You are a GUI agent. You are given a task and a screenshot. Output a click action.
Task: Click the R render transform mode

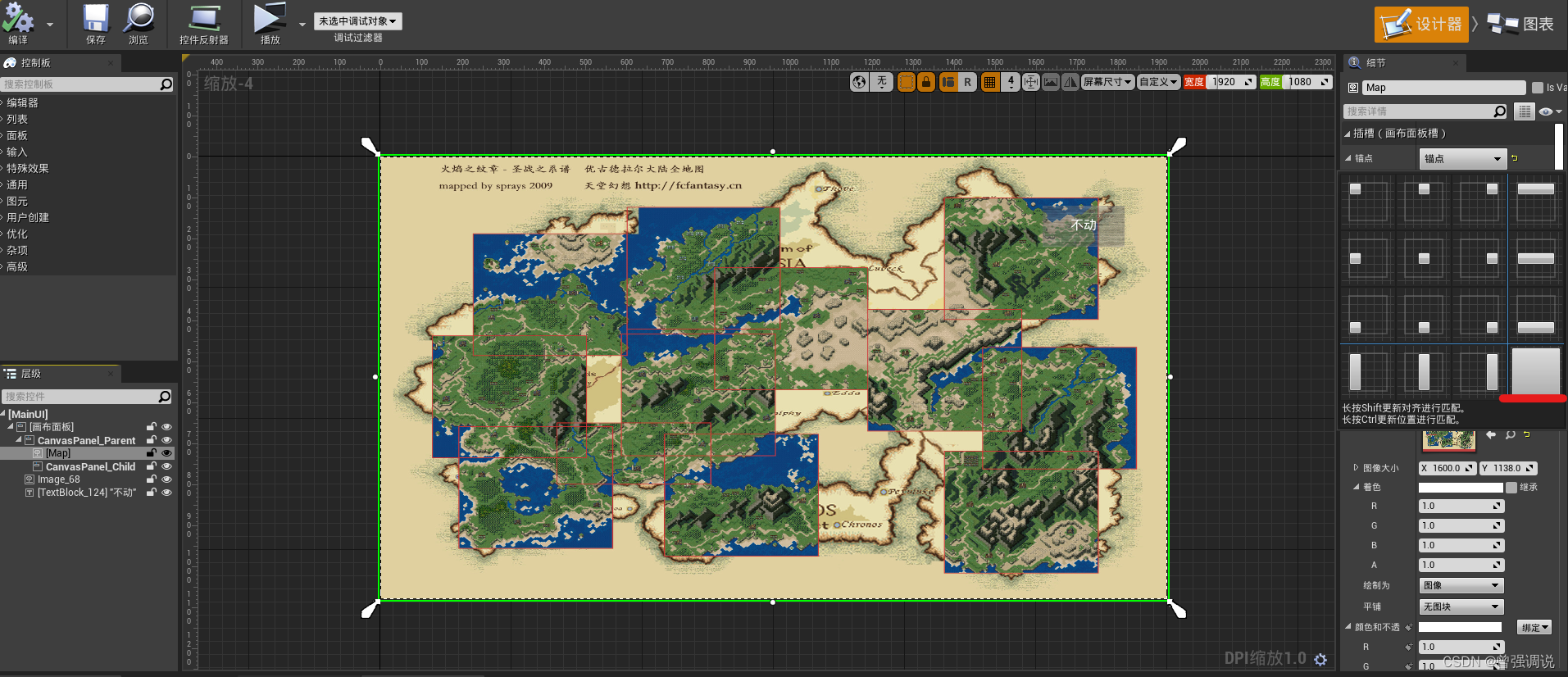pyautogui.click(x=967, y=82)
